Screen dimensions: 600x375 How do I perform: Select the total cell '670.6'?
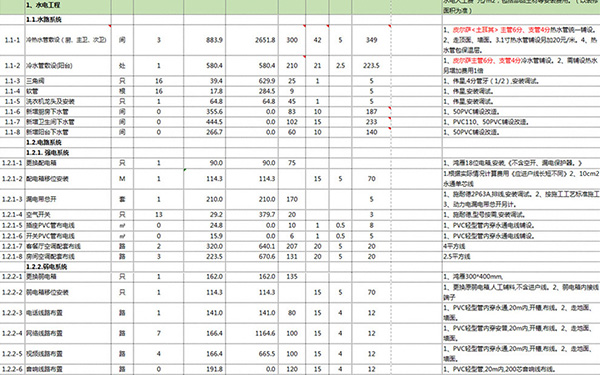pos(252,256)
